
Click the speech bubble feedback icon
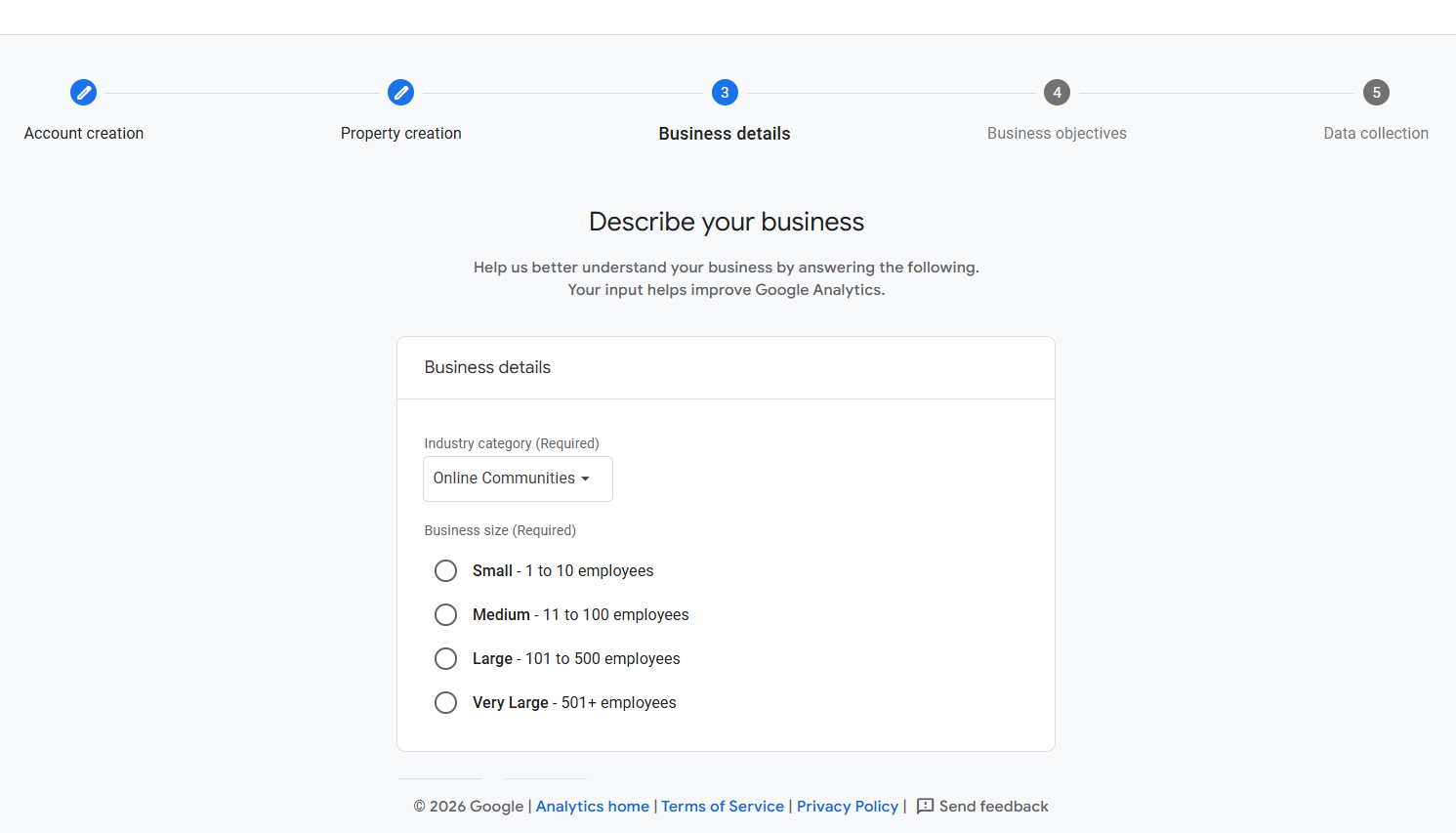pos(926,806)
